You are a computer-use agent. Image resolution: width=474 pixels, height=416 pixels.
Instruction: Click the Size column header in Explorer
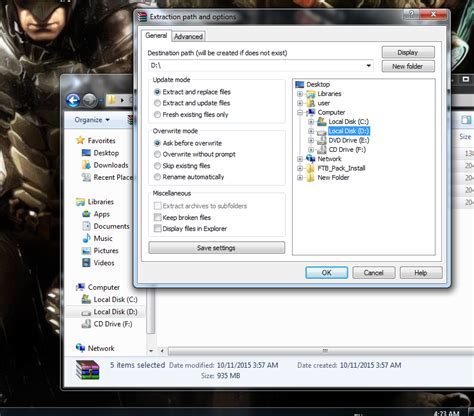pos(465,137)
